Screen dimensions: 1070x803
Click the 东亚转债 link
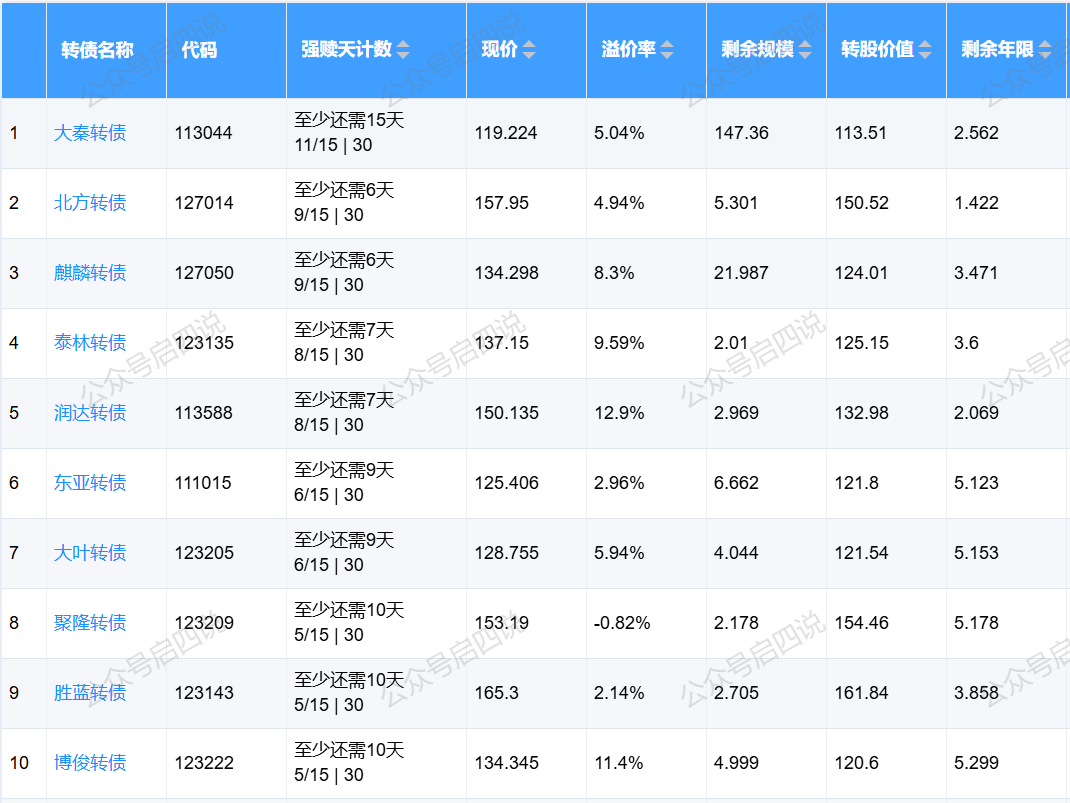click(x=90, y=483)
